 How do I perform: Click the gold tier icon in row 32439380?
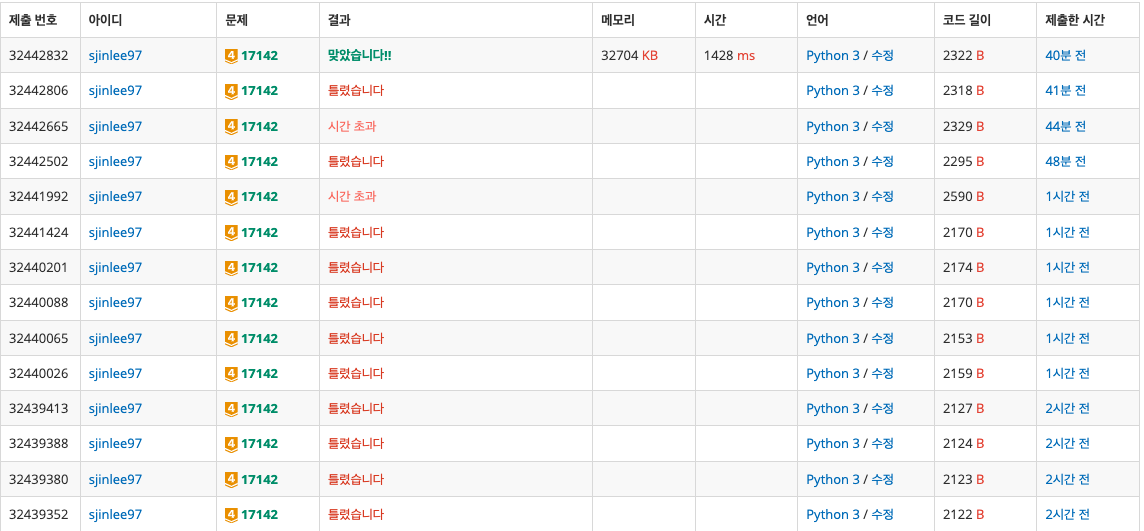click(231, 479)
